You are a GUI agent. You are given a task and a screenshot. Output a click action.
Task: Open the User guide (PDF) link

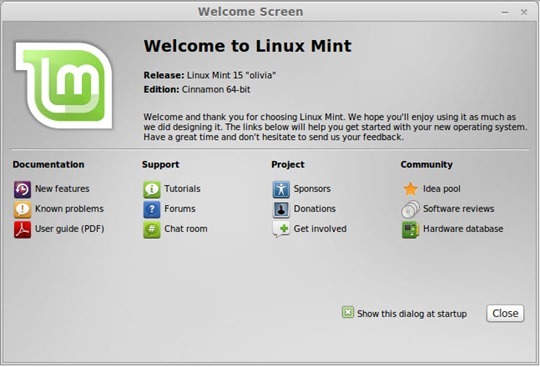[70, 229]
